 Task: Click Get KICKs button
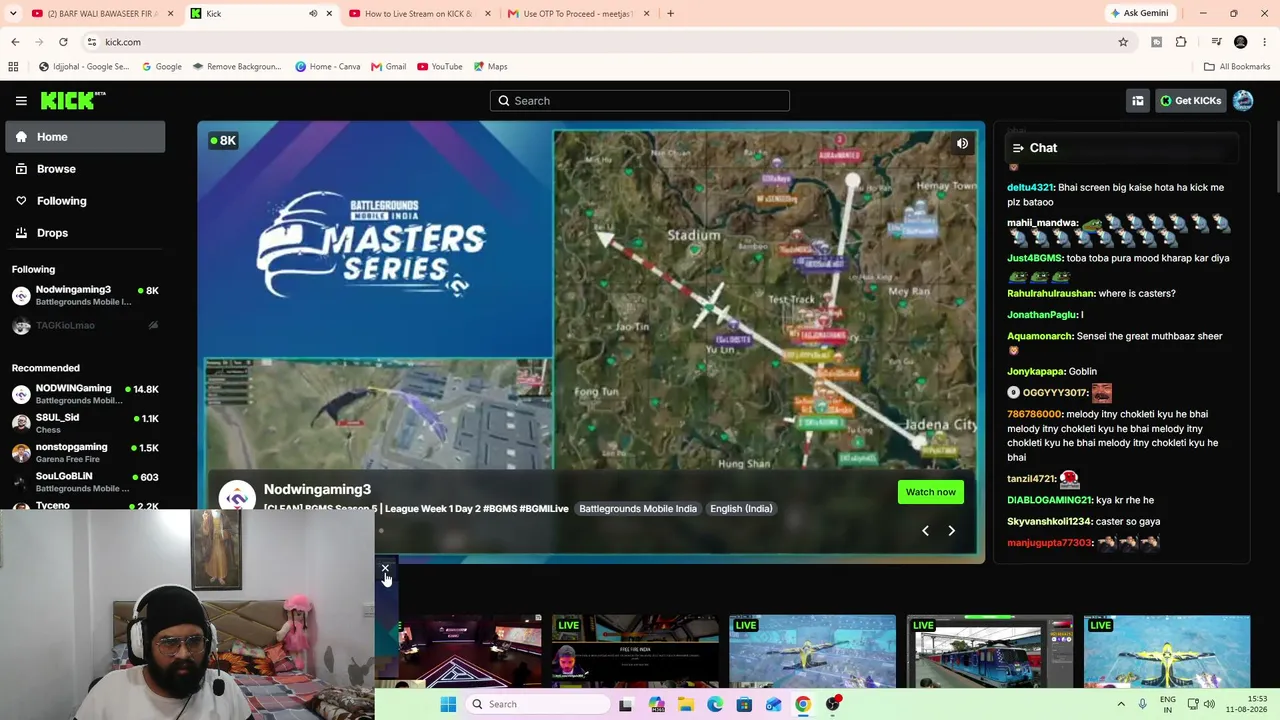[1190, 101]
